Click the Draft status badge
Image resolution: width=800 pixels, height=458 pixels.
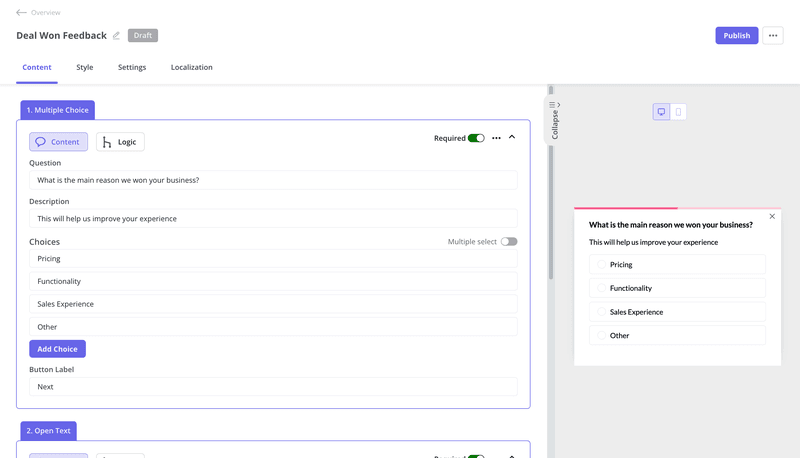(143, 35)
